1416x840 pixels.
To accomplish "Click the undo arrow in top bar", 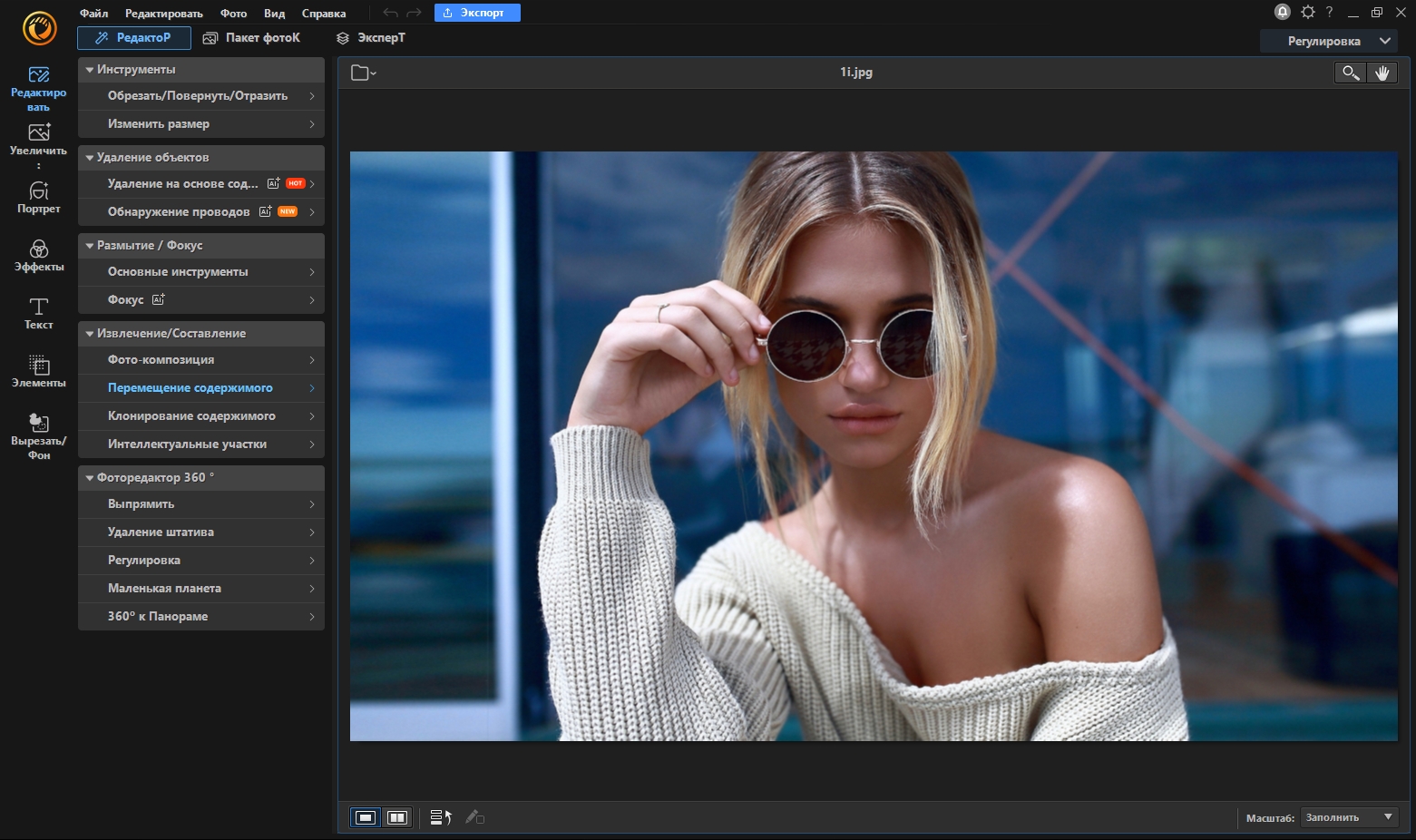I will coord(390,13).
